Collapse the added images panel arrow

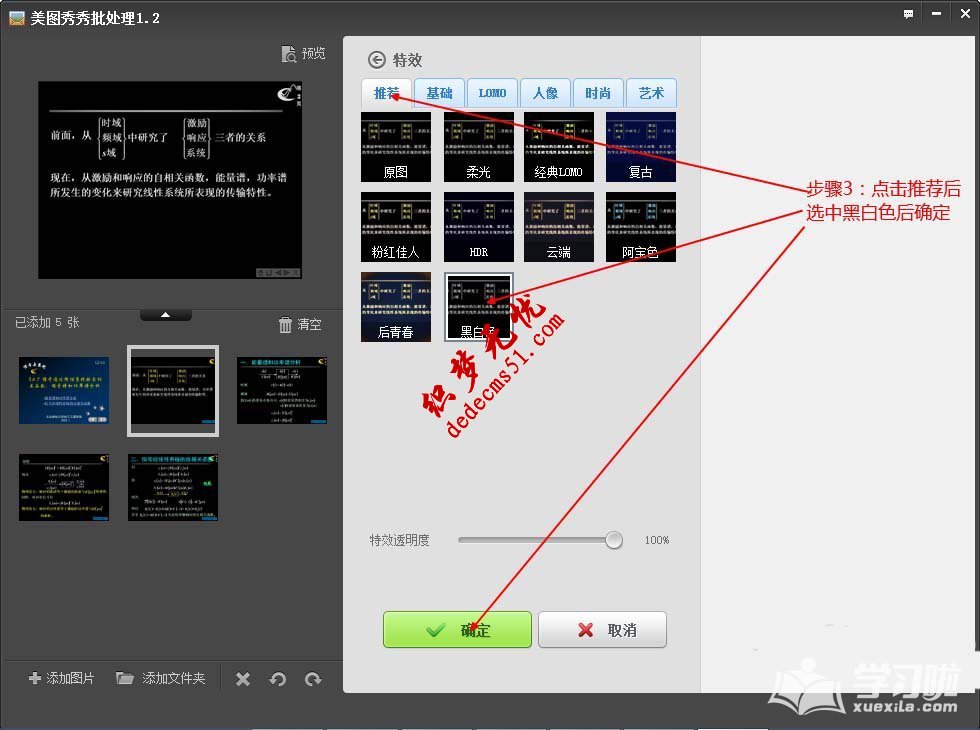[x=166, y=313]
